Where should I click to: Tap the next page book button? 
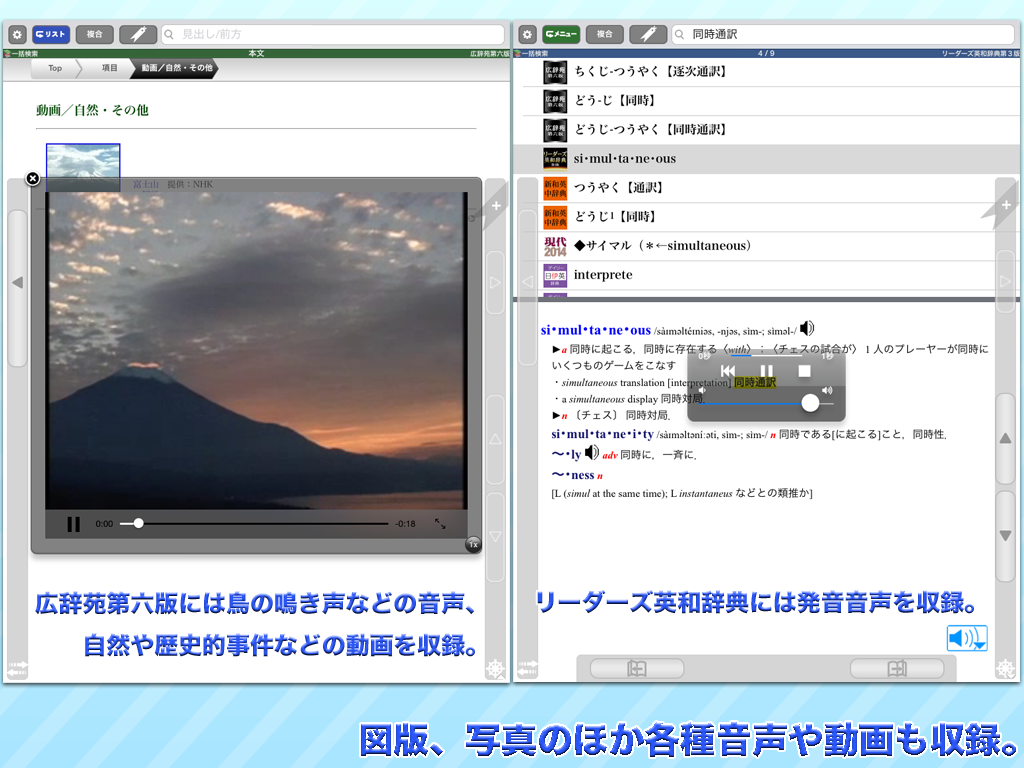[x=897, y=668]
